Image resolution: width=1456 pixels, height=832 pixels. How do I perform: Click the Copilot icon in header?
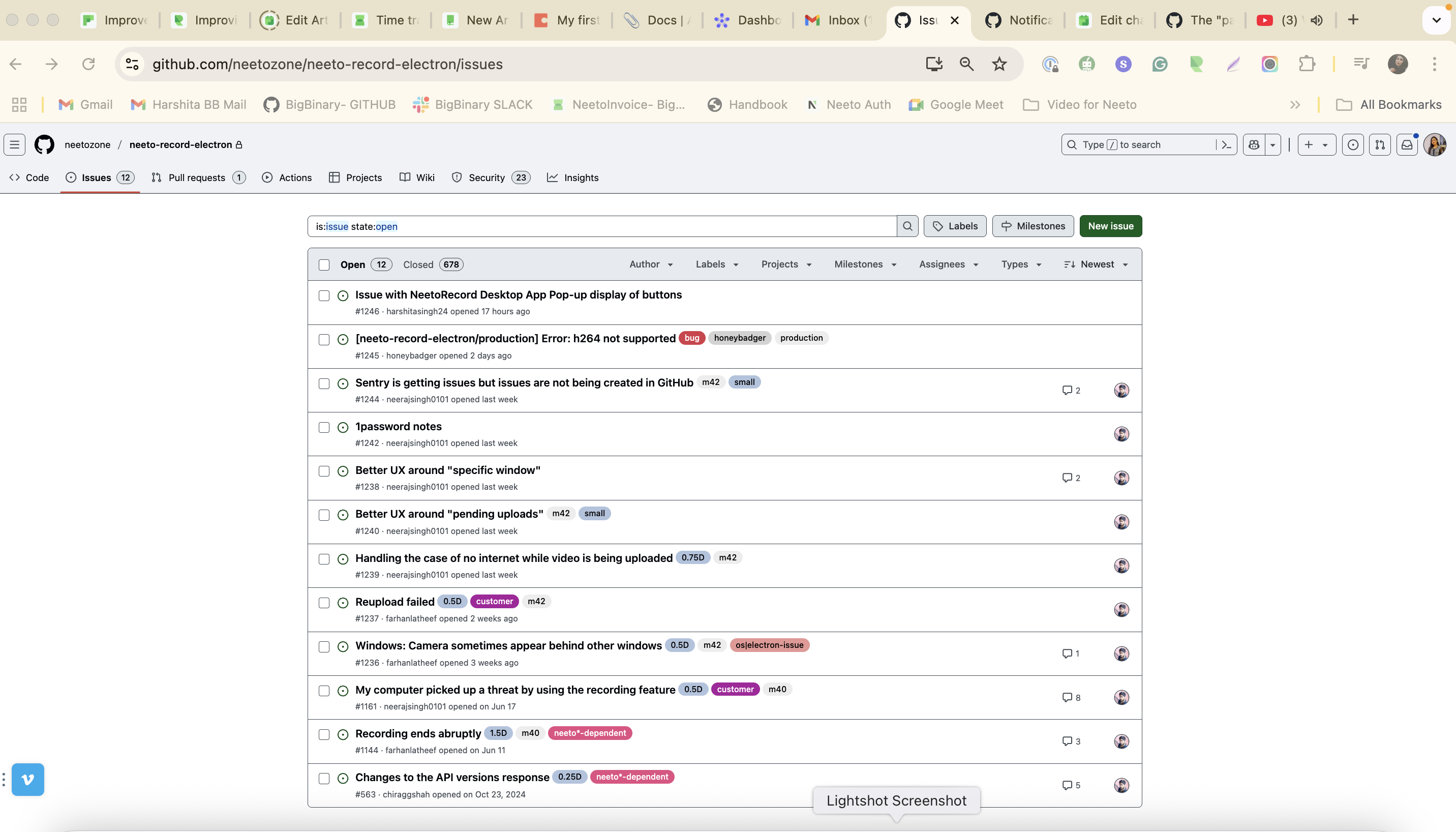pos(1254,144)
